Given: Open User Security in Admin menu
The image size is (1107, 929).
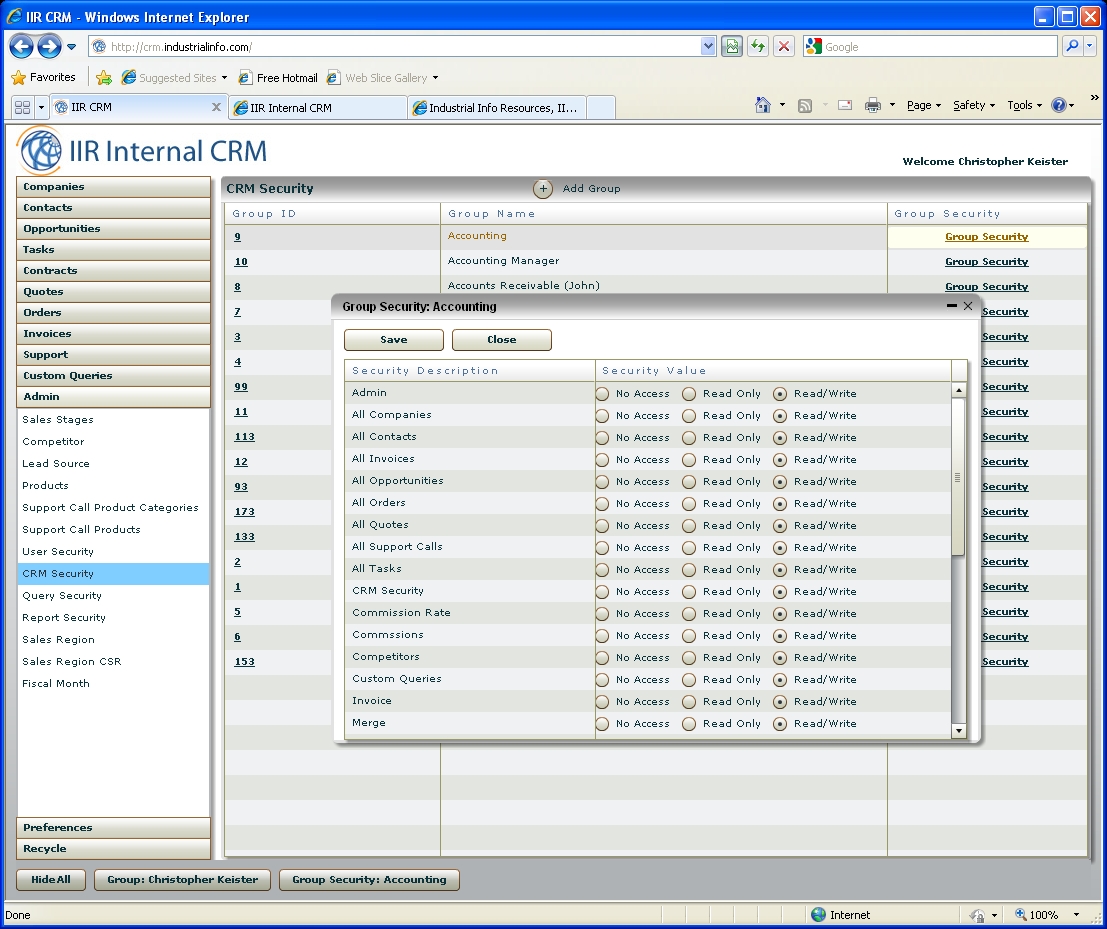Looking at the screenshot, I should [58, 552].
